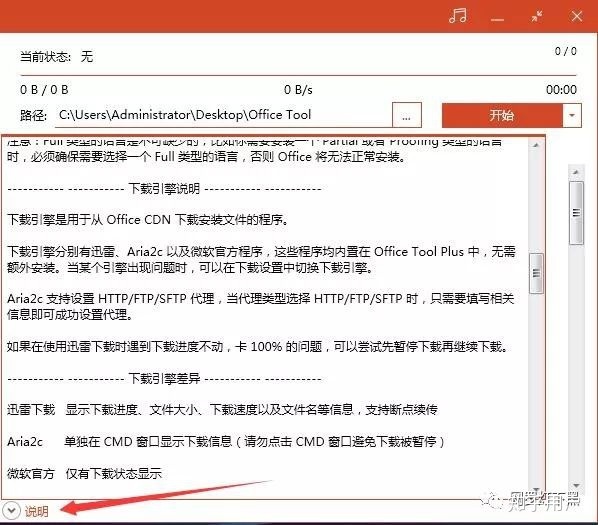The image size is (598, 525).
Task: Click the up arrow of the inner text scrollbar
Action: 536,145
